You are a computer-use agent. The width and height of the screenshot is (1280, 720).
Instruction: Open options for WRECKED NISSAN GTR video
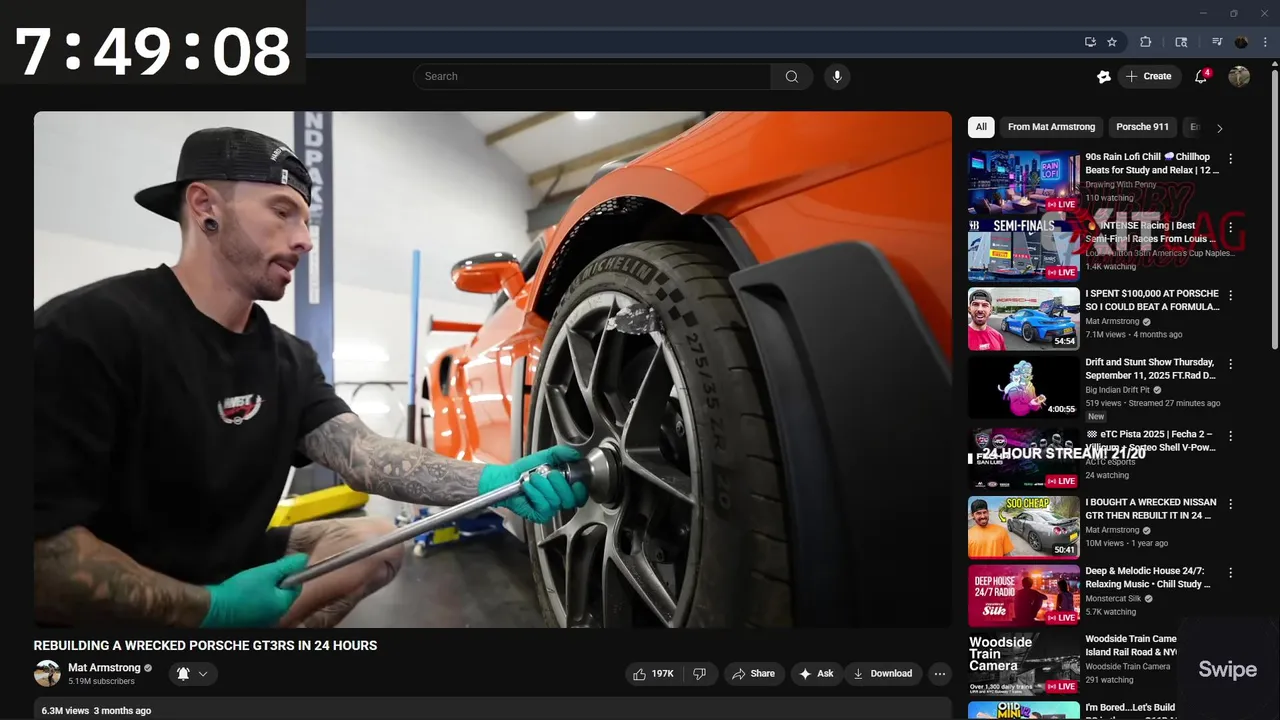[1231, 504]
